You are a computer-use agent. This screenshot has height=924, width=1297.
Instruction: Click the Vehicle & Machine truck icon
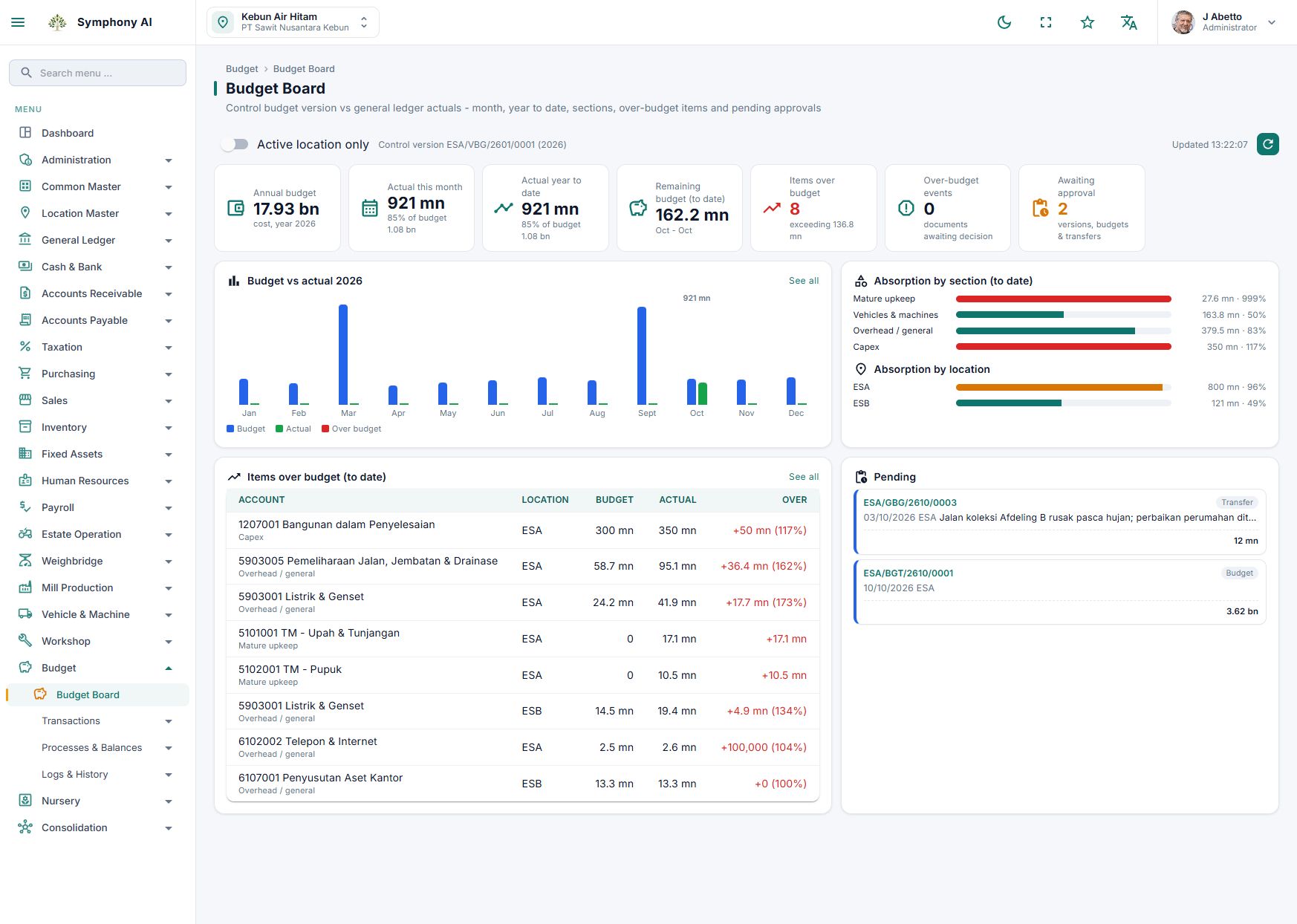coord(25,614)
